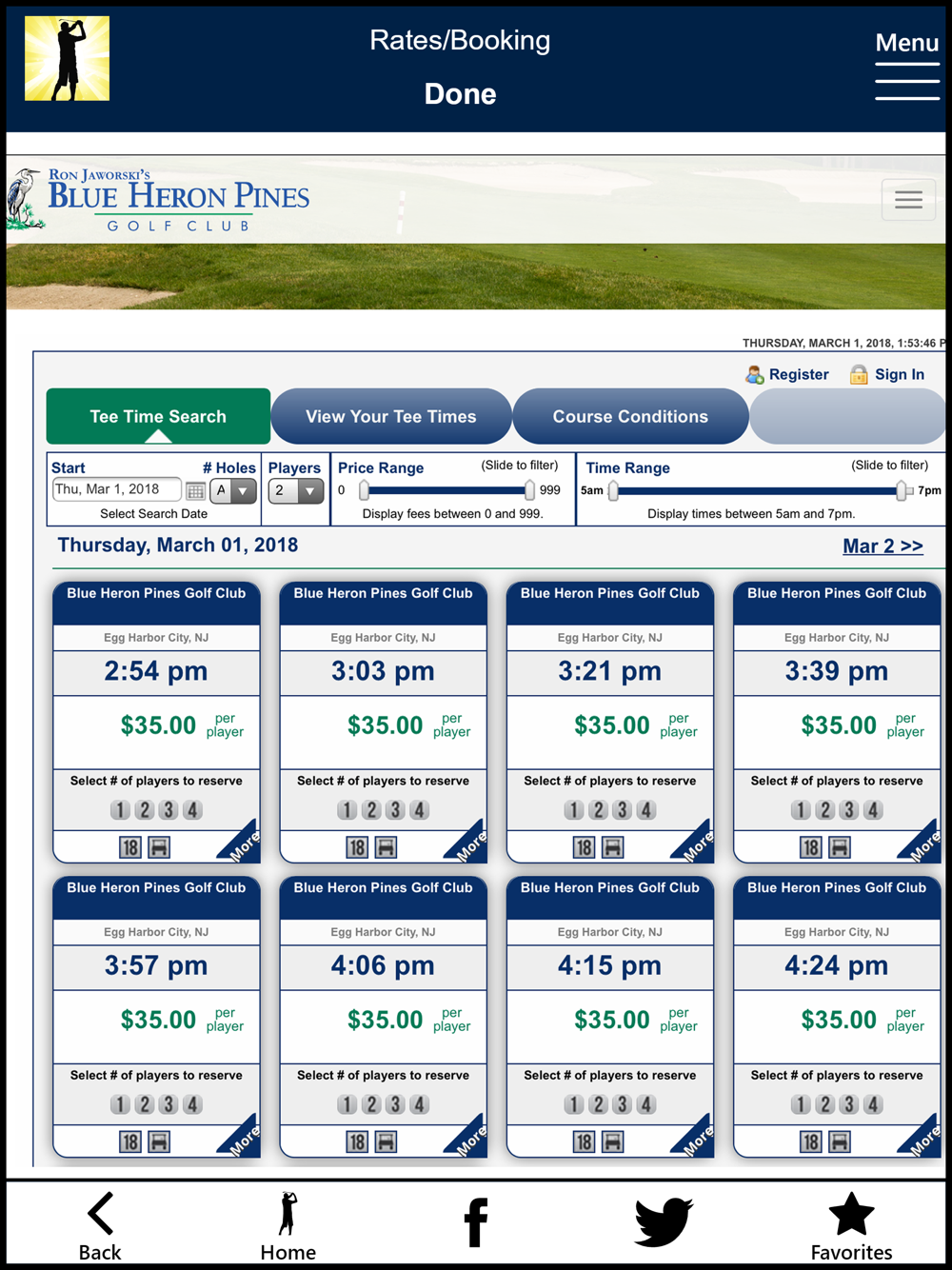Open the Players dropdown
The image size is (952, 1270).
(296, 491)
